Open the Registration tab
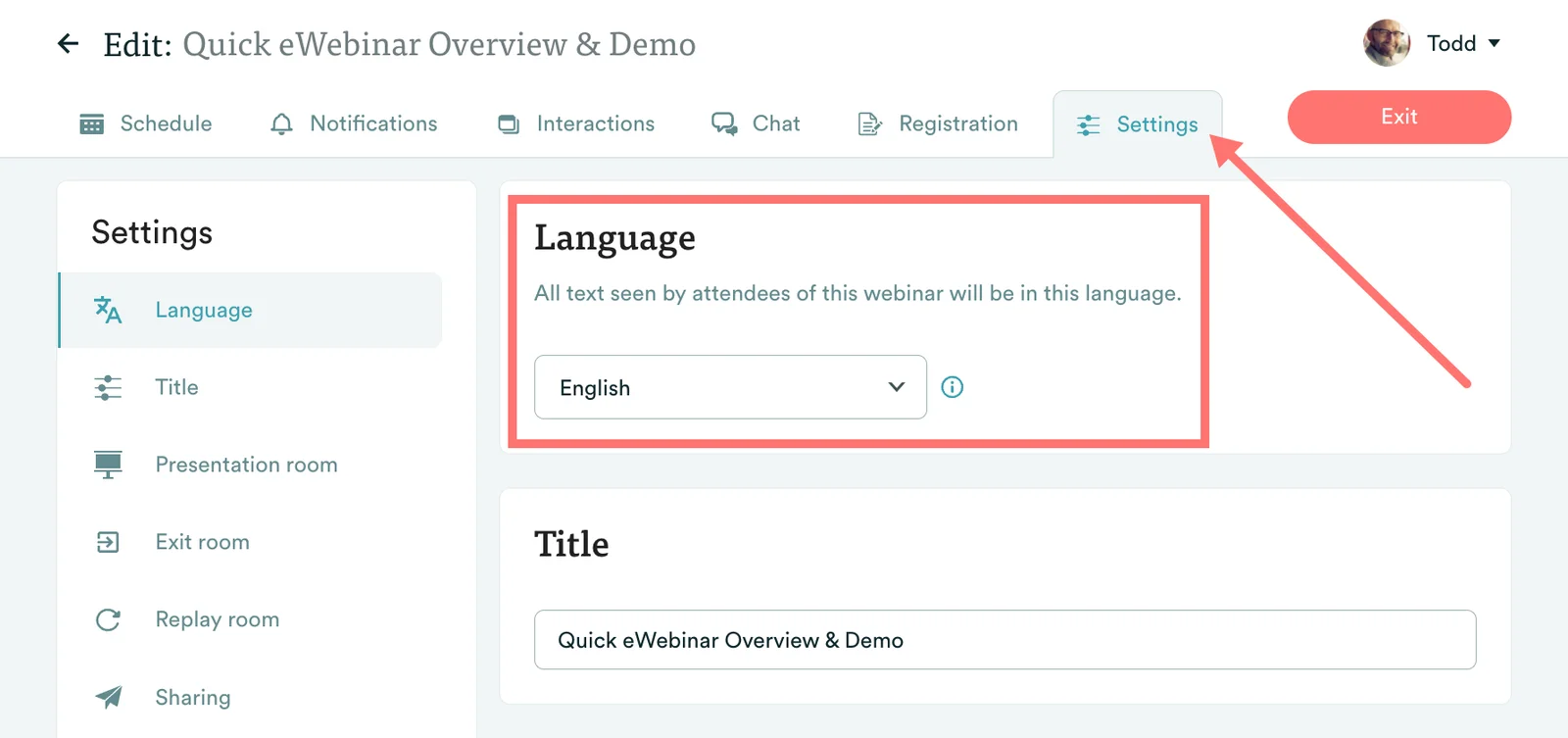Screen dimensions: 1568x738 [938, 124]
